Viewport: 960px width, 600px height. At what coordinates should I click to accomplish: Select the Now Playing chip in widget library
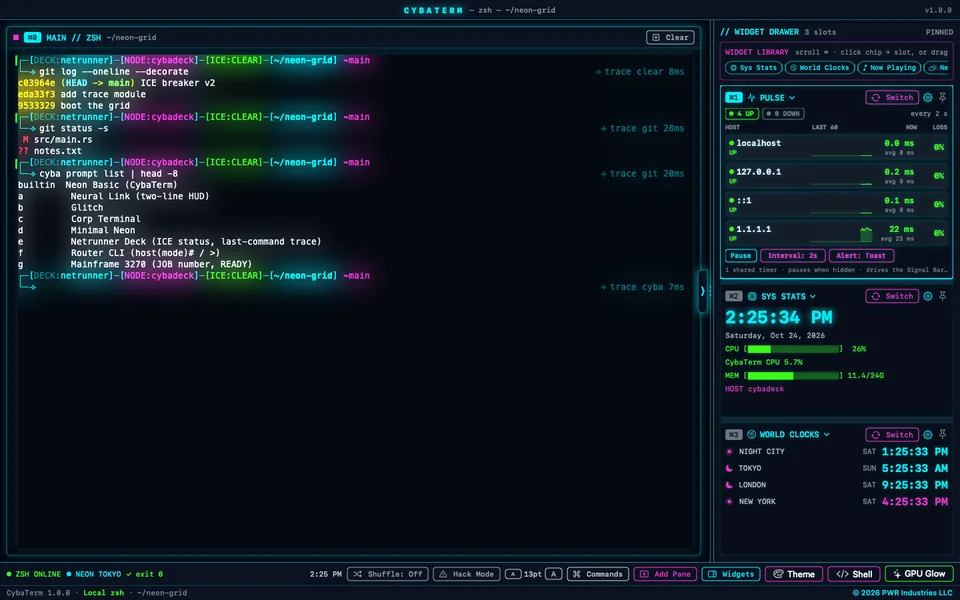coord(889,68)
